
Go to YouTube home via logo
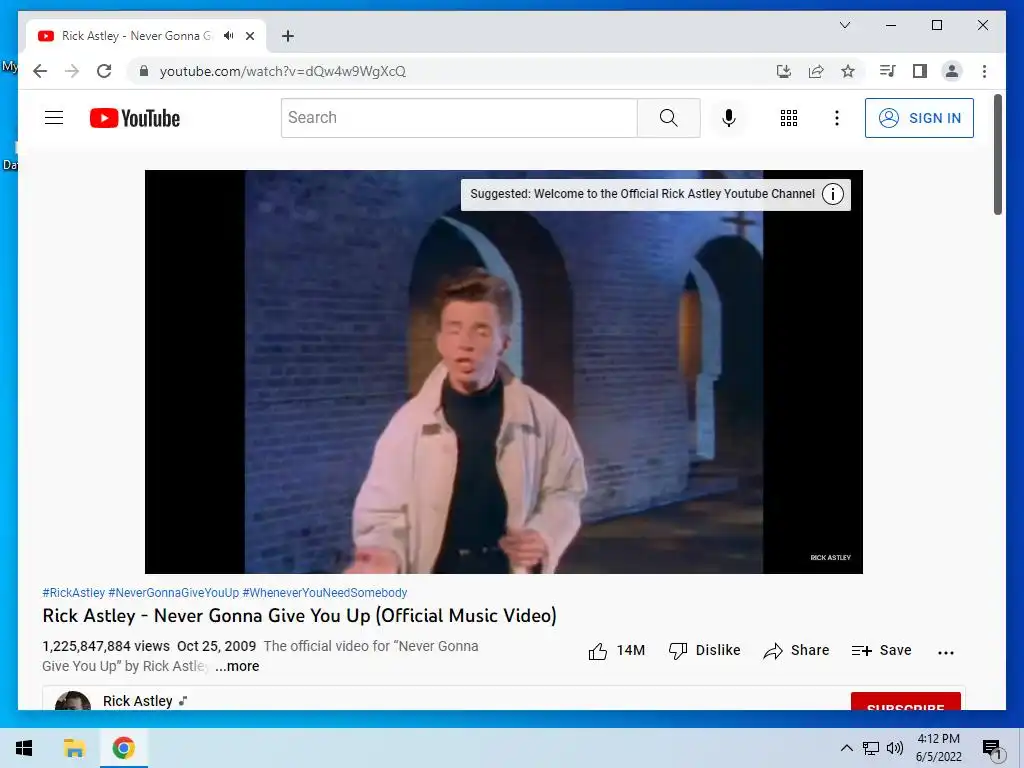pos(135,118)
